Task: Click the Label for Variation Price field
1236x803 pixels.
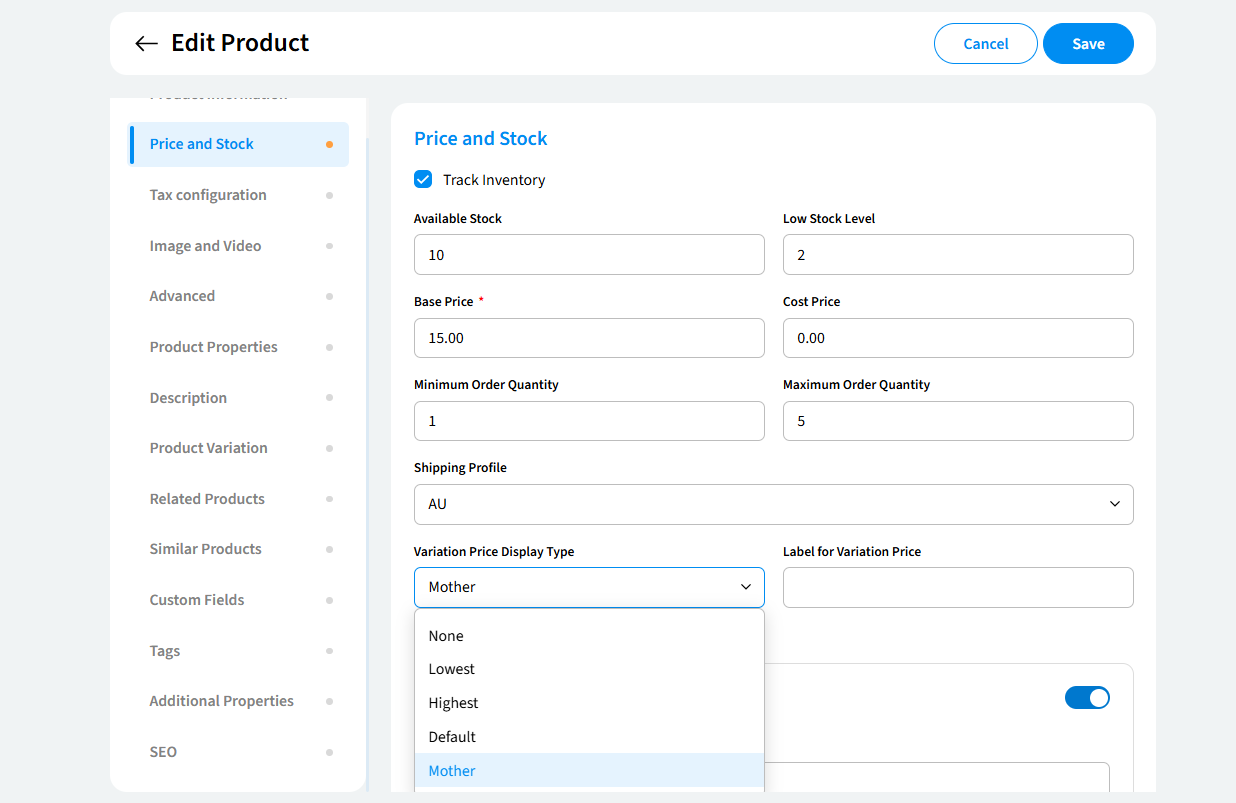Action: tap(957, 587)
